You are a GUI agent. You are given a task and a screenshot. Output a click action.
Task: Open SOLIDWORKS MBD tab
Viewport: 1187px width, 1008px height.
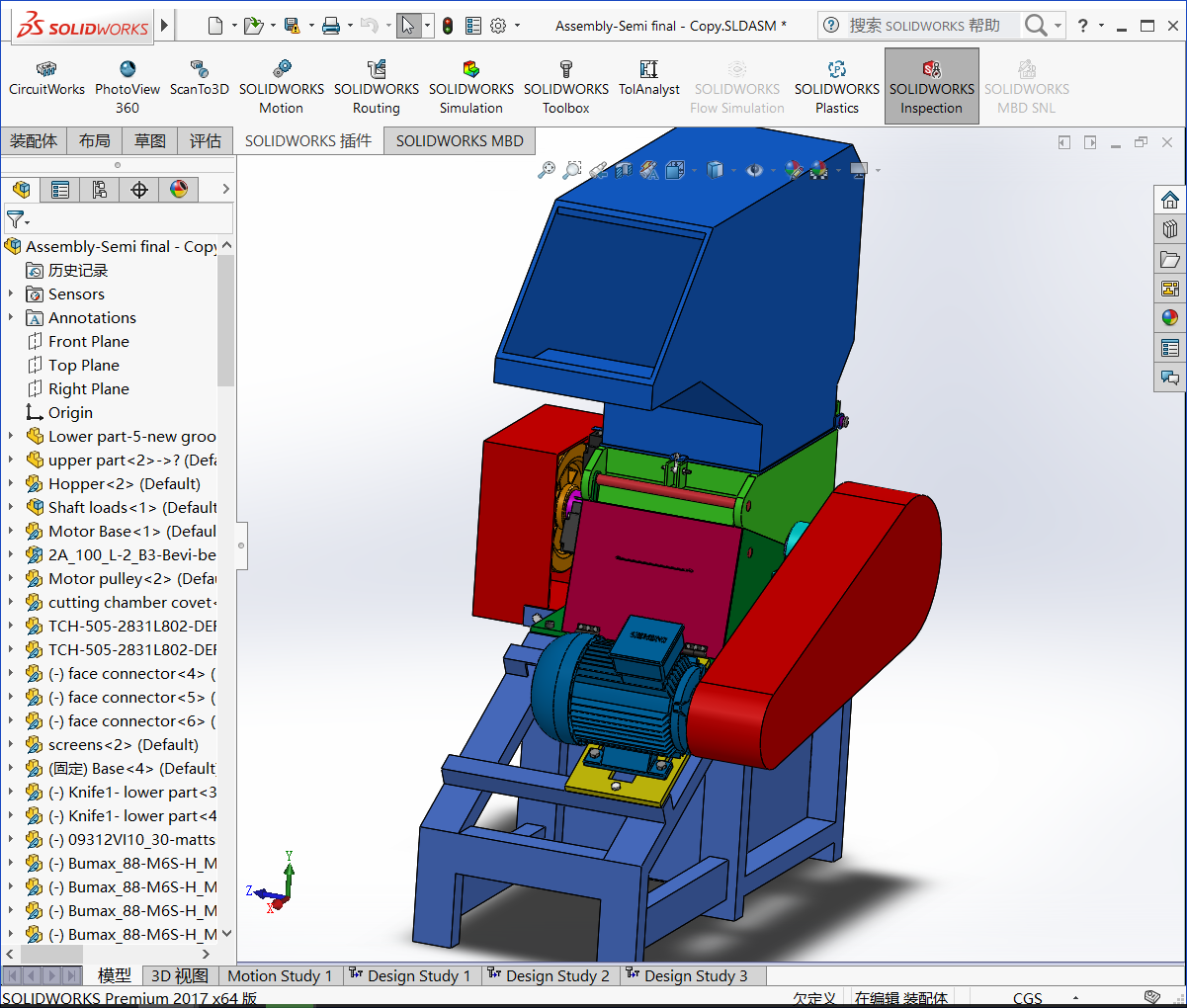pyautogui.click(x=460, y=141)
